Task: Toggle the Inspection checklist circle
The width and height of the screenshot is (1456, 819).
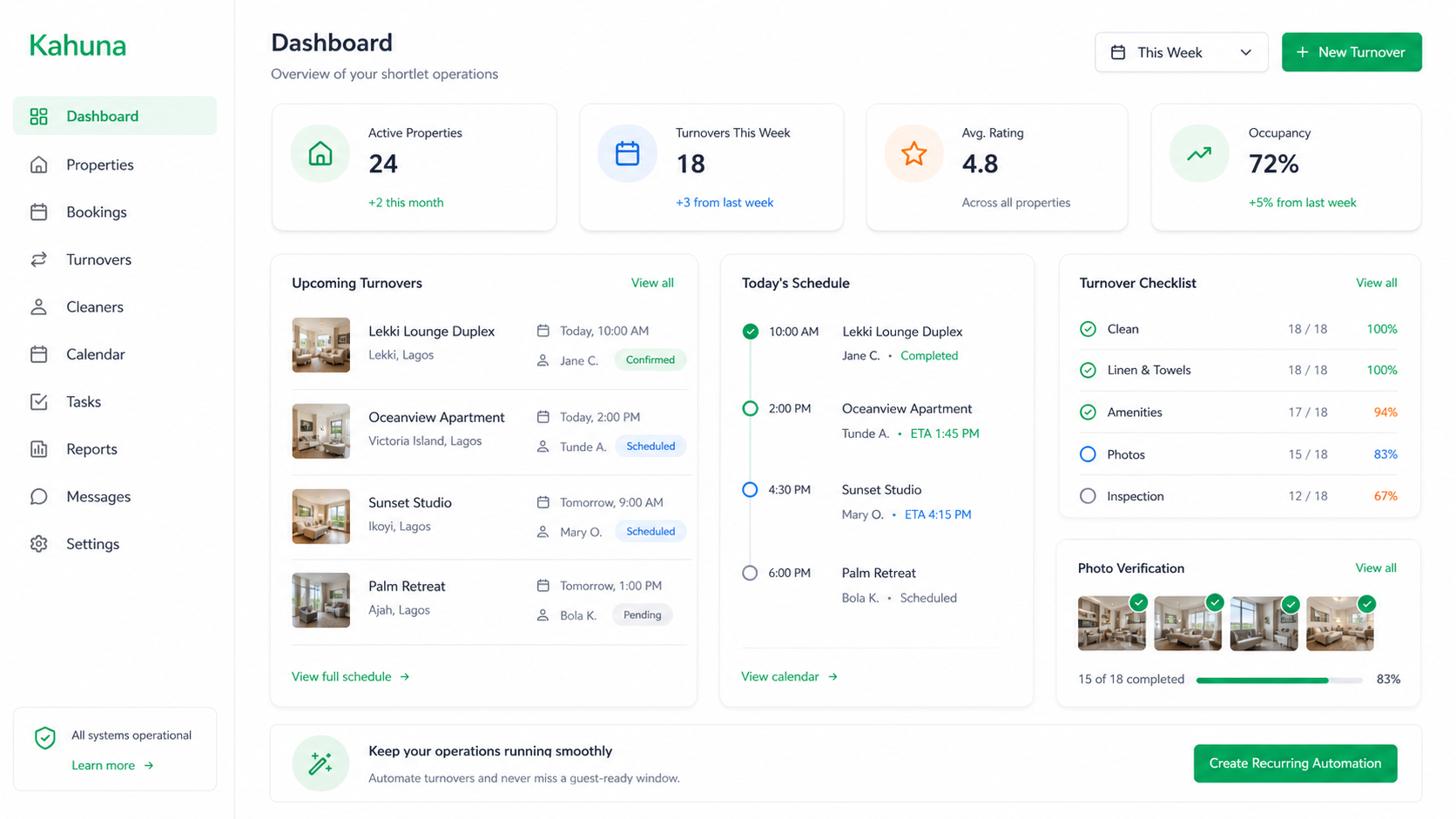Action: pos(1088,496)
